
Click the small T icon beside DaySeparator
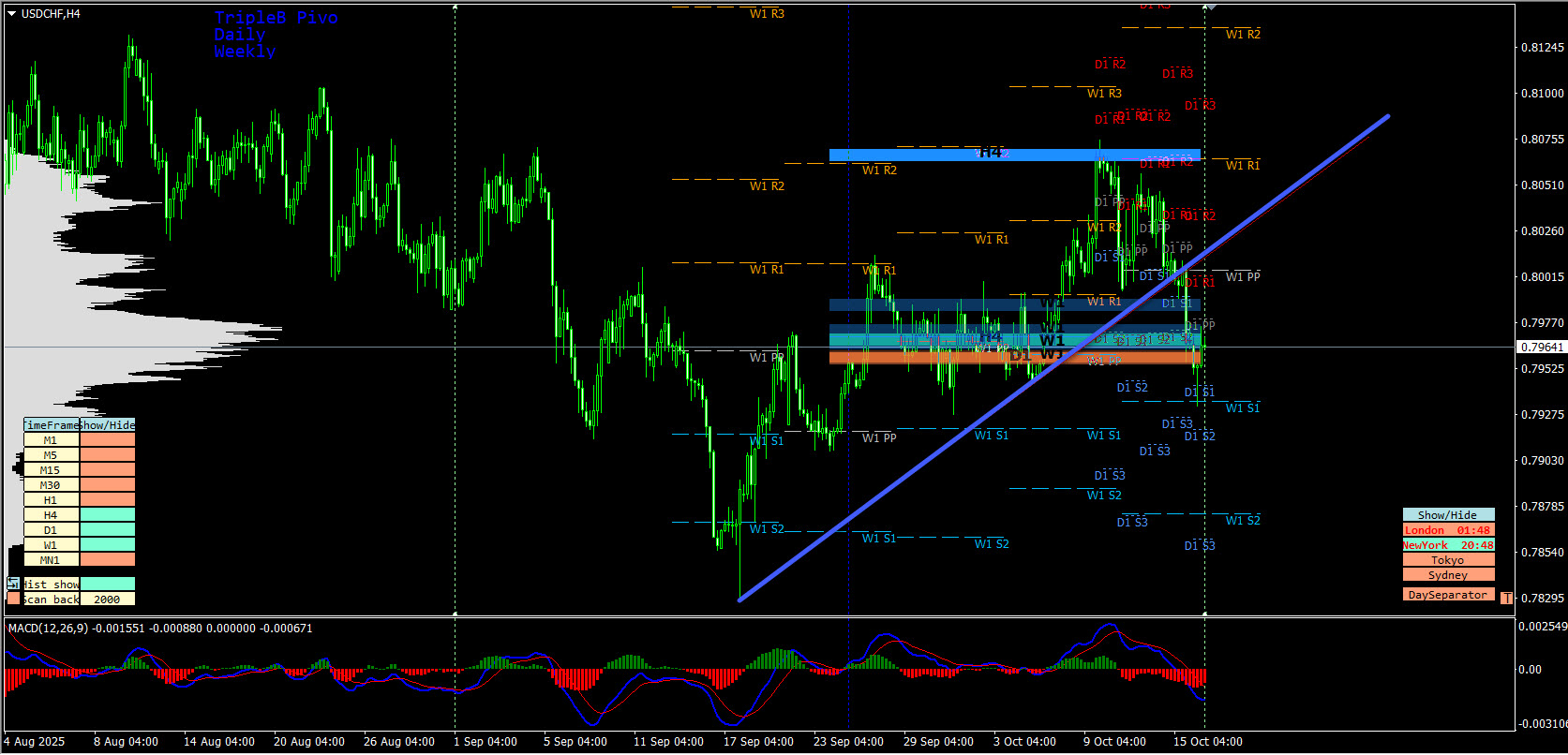(1506, 598)
